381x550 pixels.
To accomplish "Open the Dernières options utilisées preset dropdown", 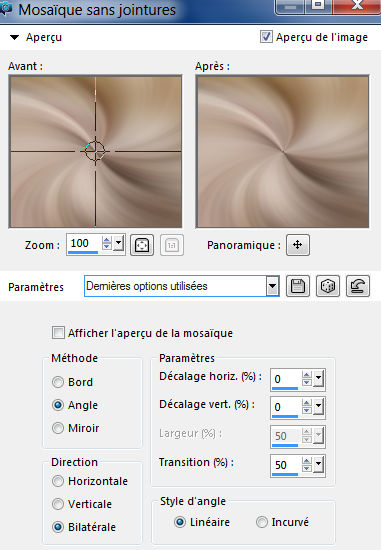I will pos(272,286).
